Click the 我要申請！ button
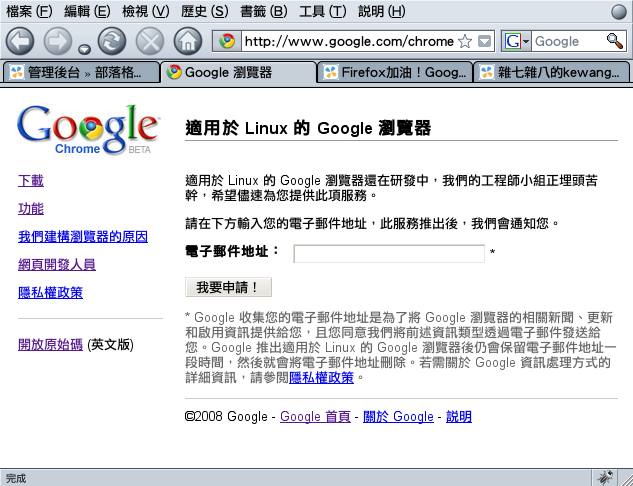Image resolution: width=633 pixels, height=486 pixels. pos(228,287)
